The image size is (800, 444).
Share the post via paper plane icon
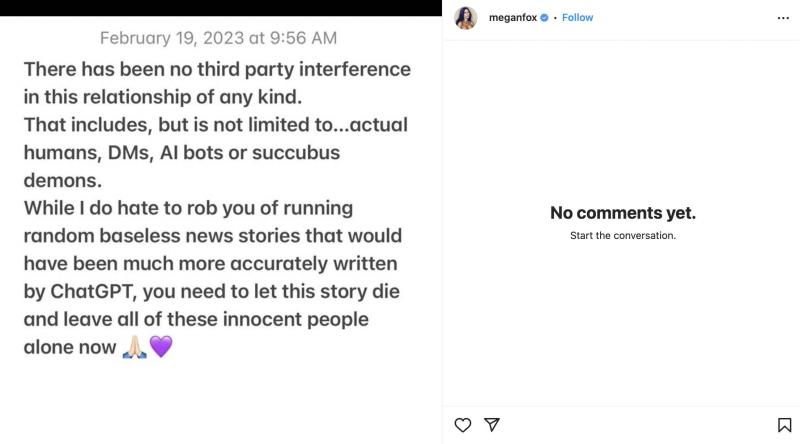pos(491,425)
